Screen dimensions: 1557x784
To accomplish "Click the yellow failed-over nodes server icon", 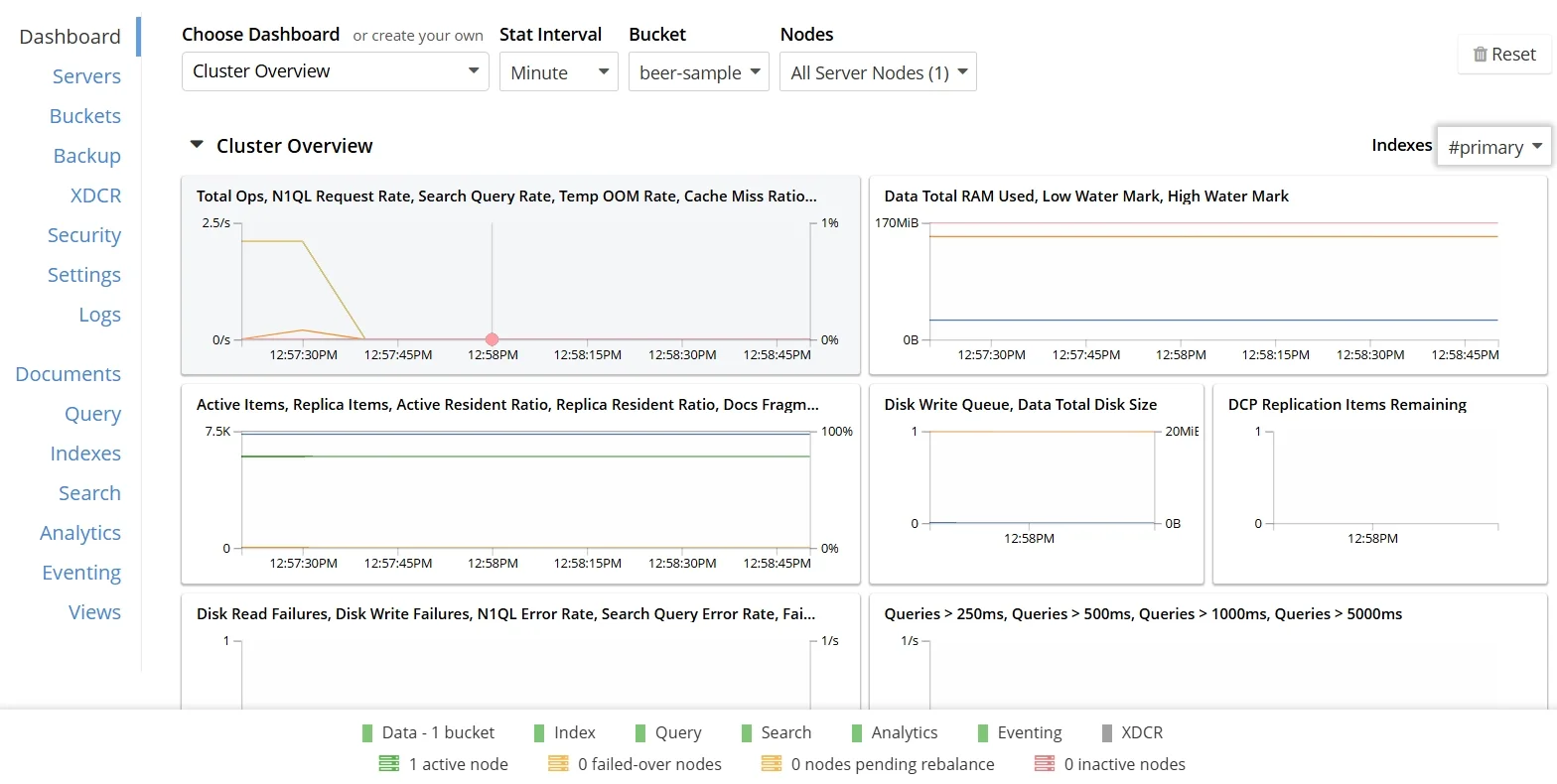I will click(x=558, y=764).
